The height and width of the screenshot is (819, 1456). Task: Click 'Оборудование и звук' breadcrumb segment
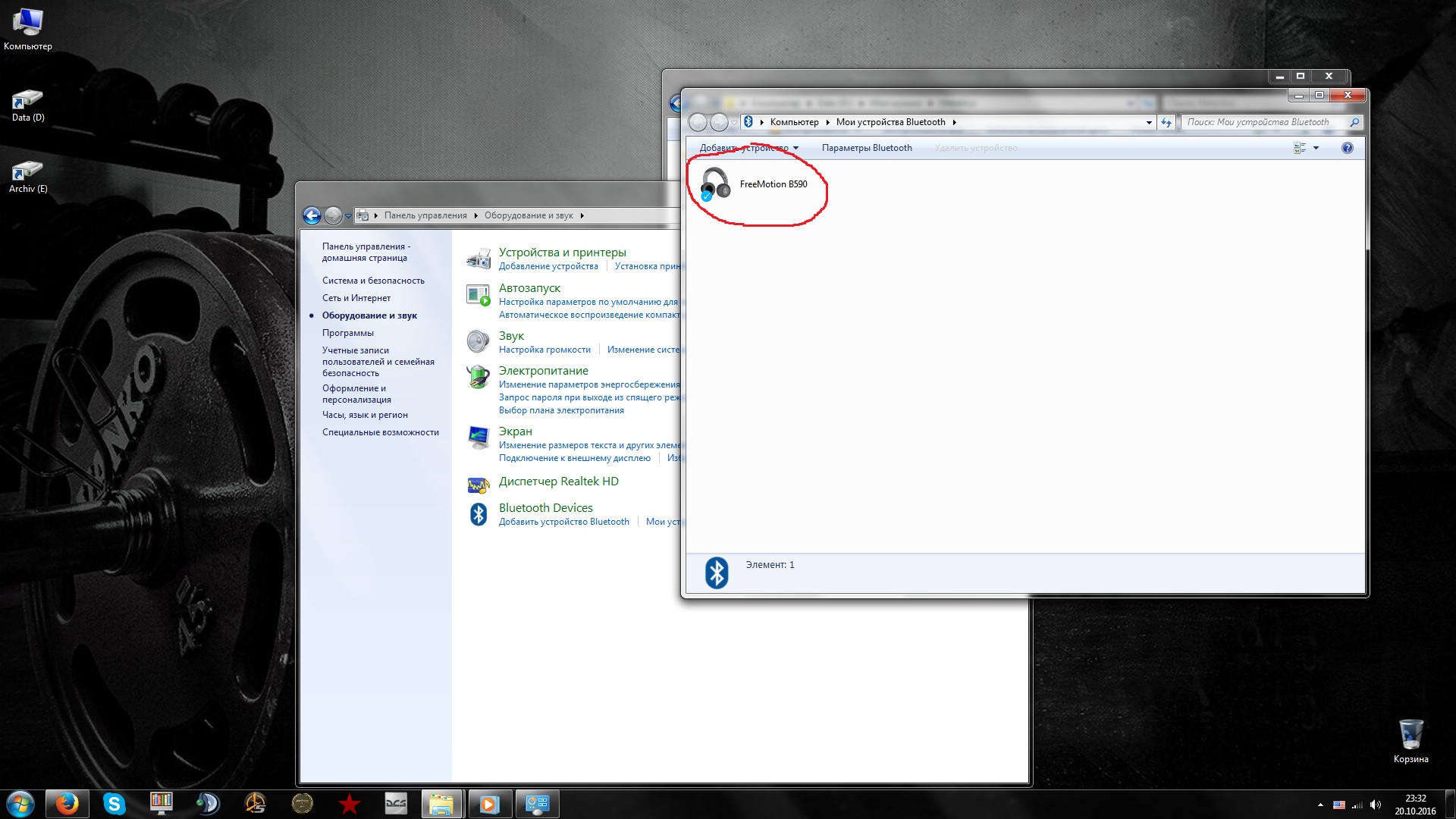(x=529, y=215)
